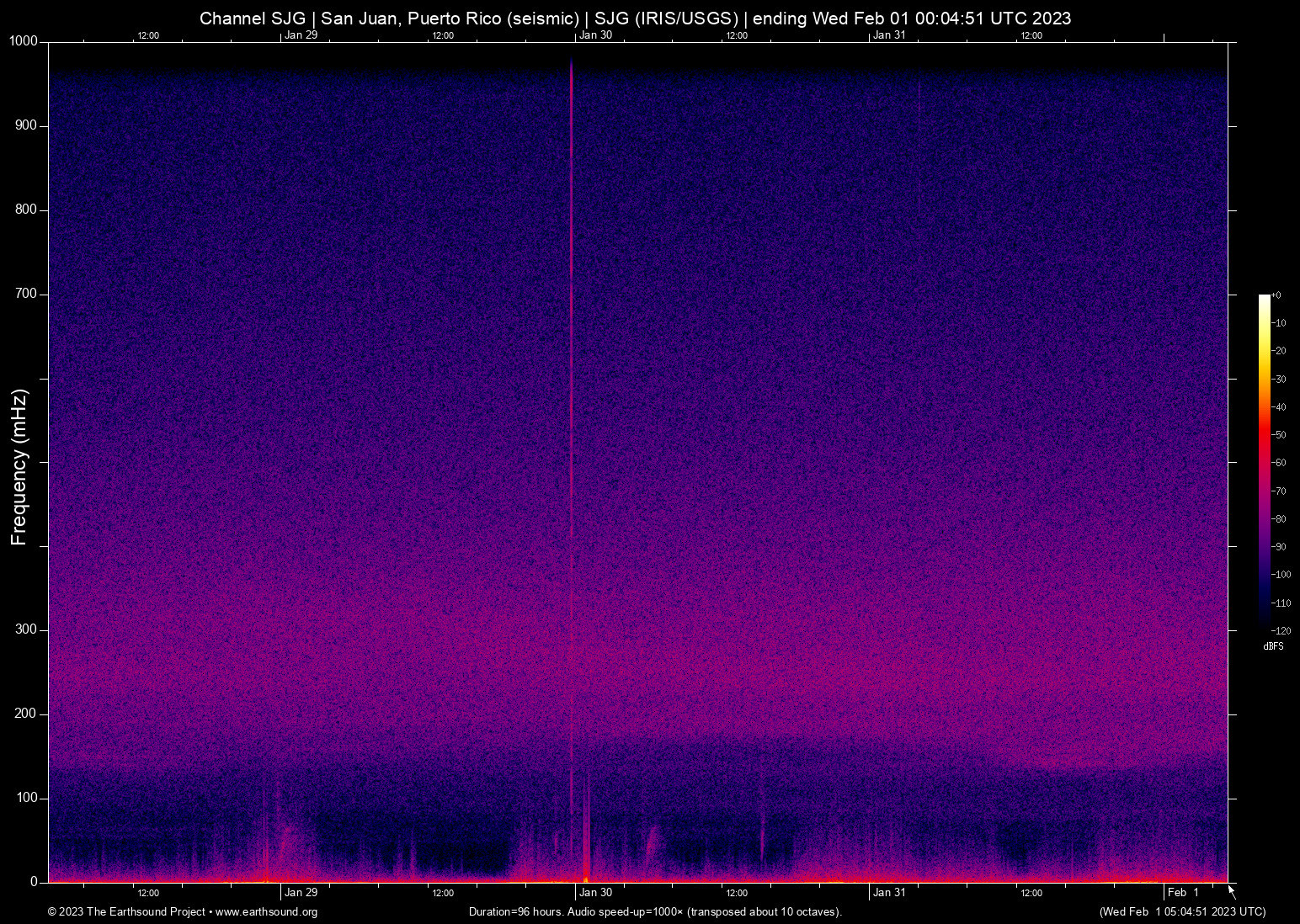Open the www.earthsound.org link
1300x924 pixels.
point(268,912)
